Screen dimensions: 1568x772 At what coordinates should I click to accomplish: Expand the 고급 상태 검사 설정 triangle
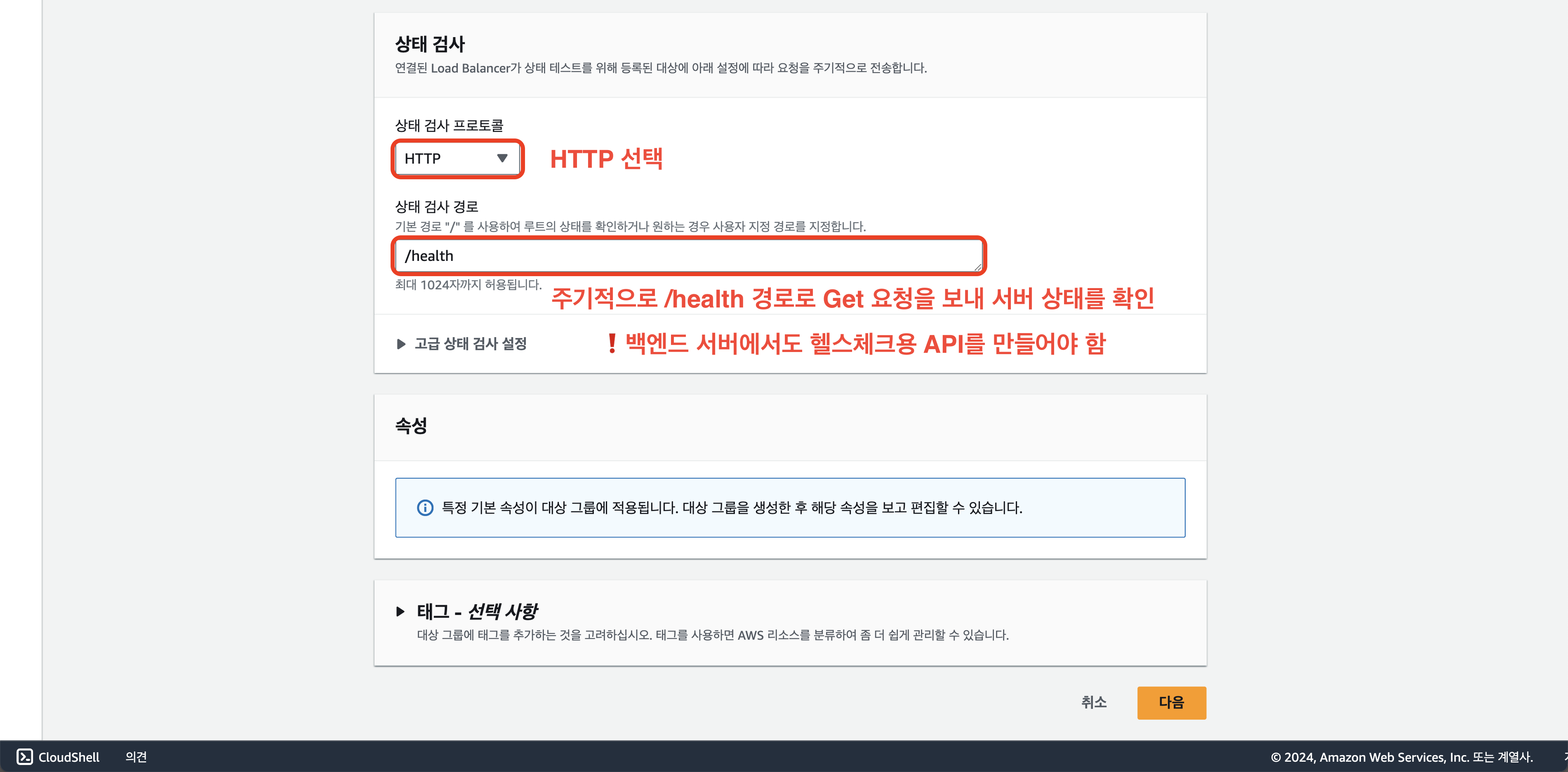pyautogui.click(x=400, y=344)
